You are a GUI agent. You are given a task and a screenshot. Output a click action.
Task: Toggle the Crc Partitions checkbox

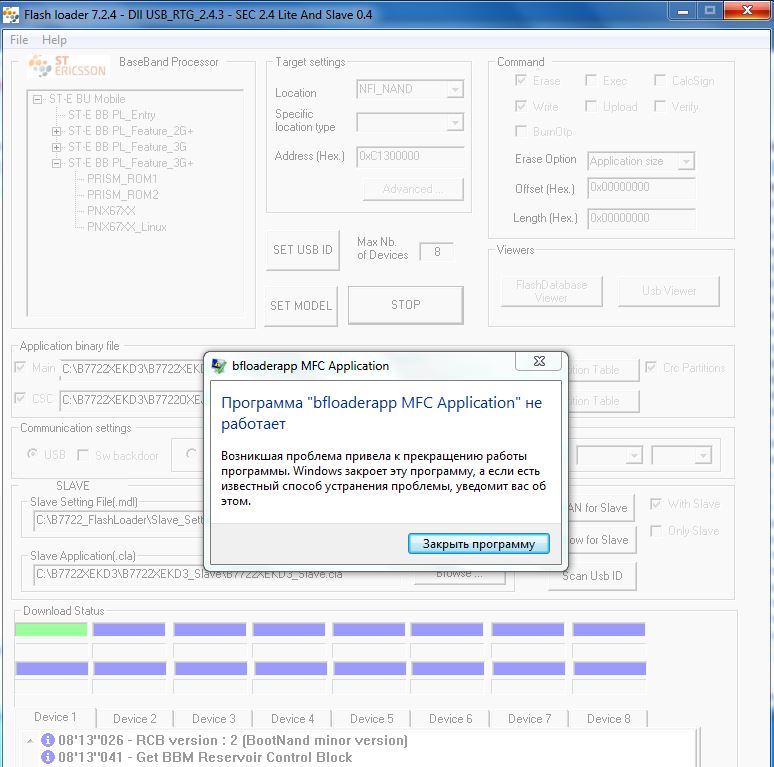(x=651, y=367)
